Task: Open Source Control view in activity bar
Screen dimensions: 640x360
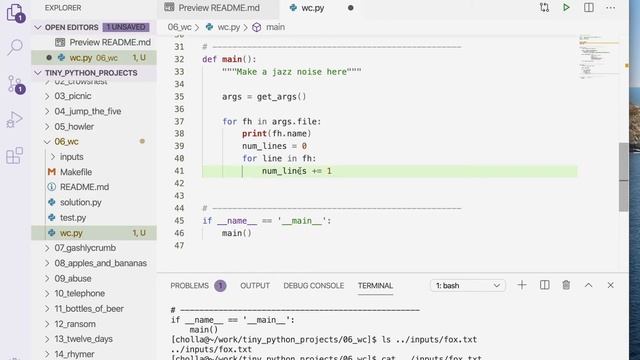Action: pos(16,84)
